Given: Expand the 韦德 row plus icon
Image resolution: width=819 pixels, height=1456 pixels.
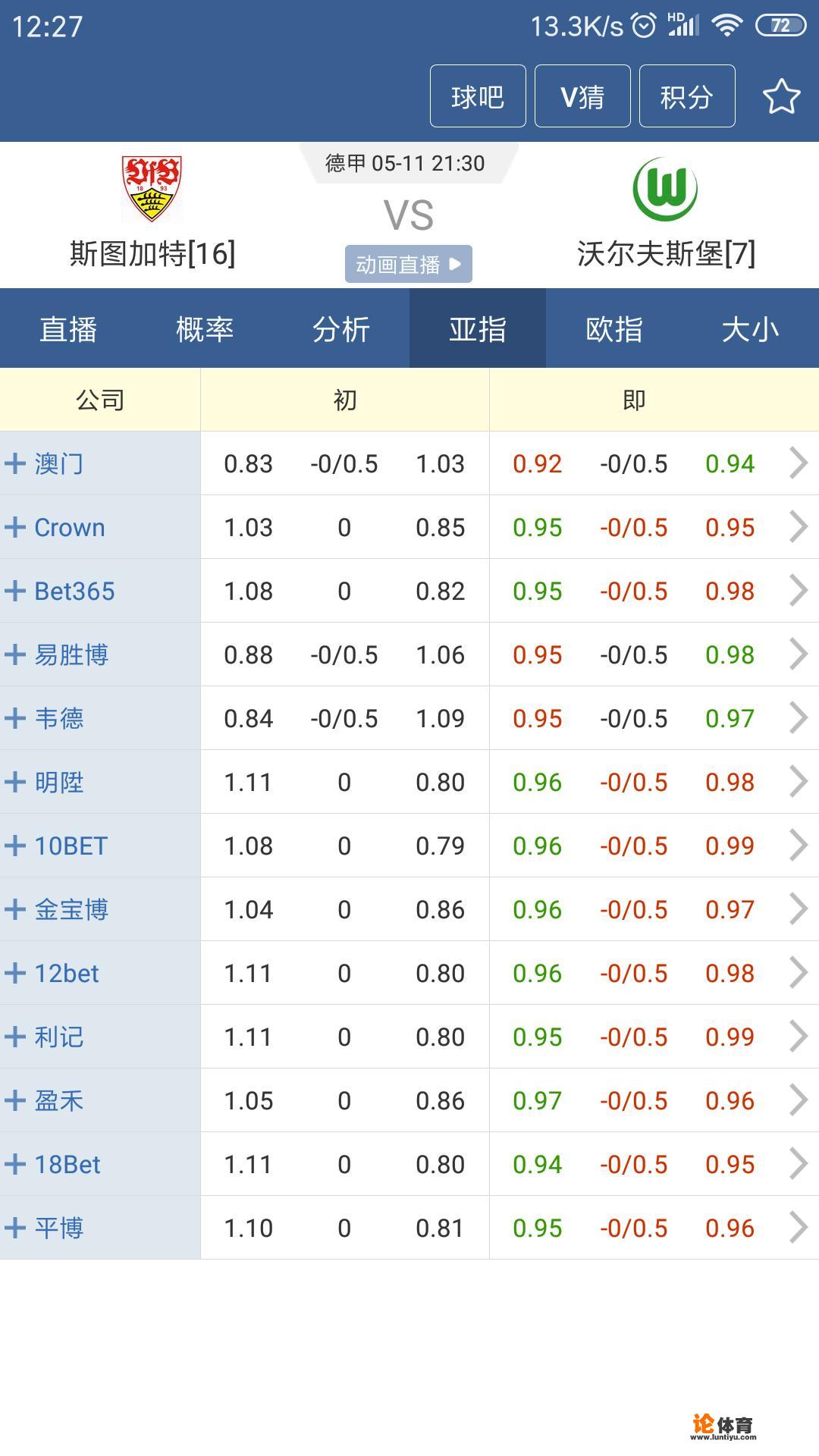Looking at the screenshot, I should [x=15, y=718].
